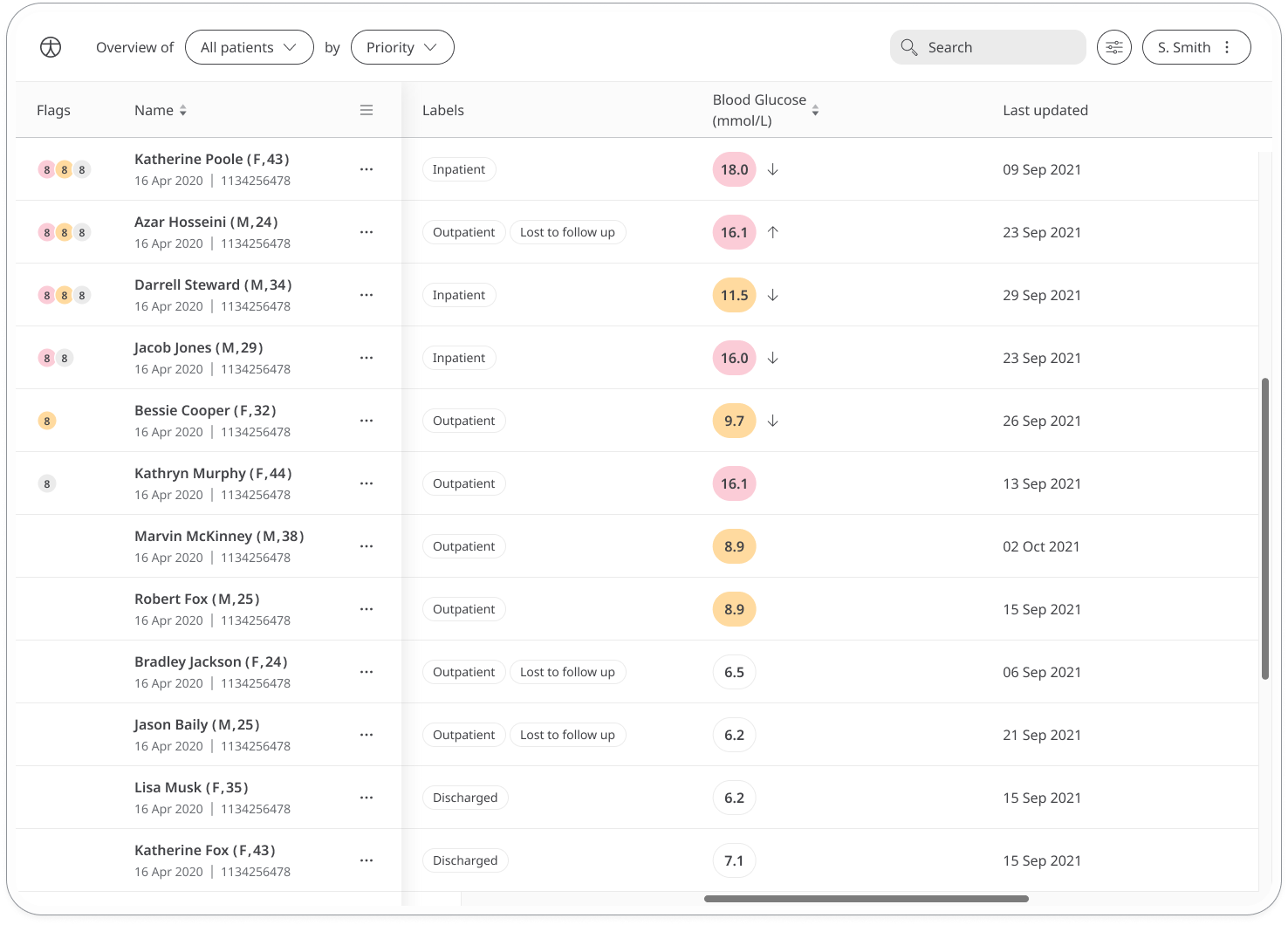Image resolution: width=1288 pixels, height=925 pixels.
Task: Open more options for Azar Hosseini
Action: (x=367, y=232)
